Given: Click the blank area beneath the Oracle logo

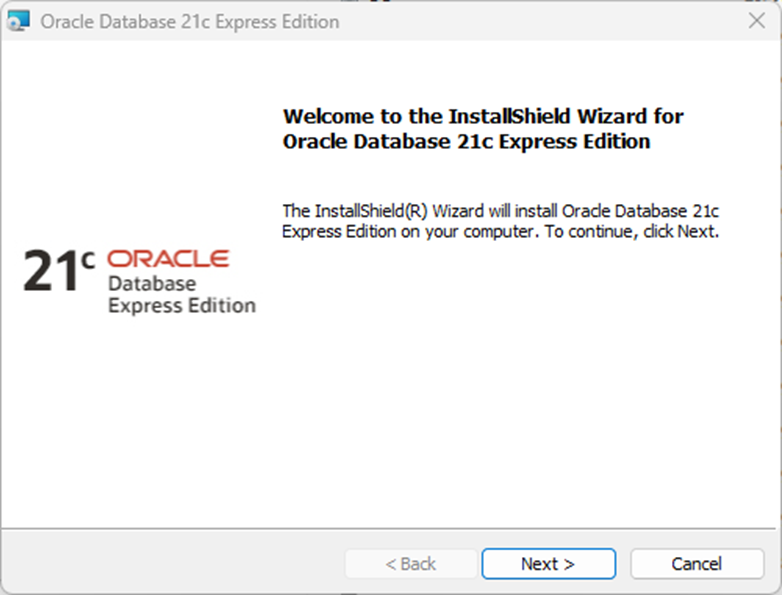Looking at the screenshot, I should click(140, 420).
